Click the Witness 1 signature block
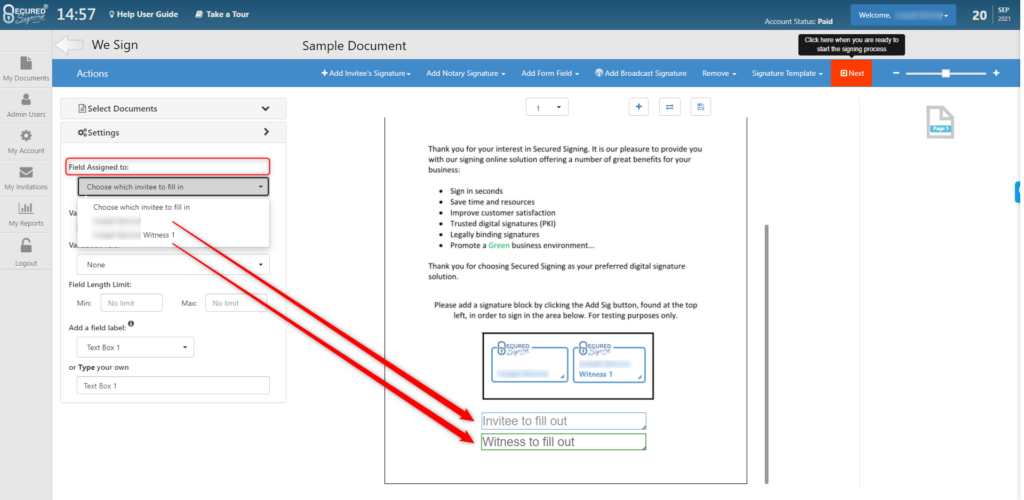Screen dimensions: 1024x500 (x=609, y=364)
